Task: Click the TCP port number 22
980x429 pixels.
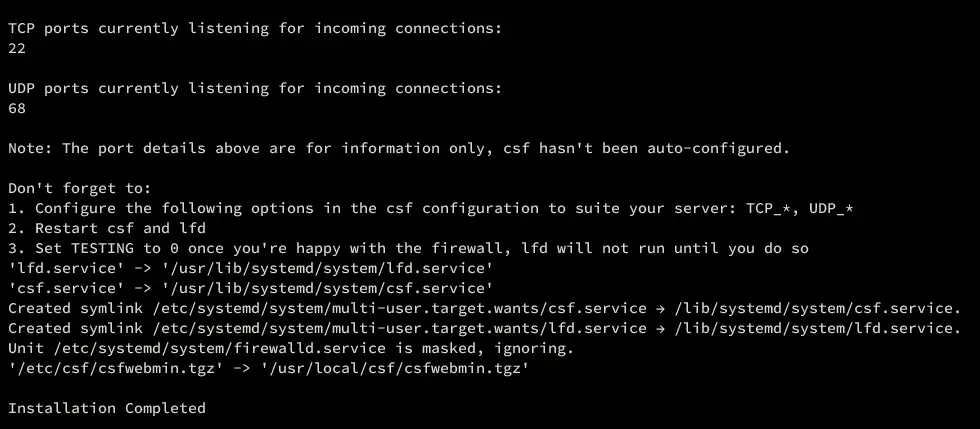Action: pyautogui.click(x=17, y=48)
